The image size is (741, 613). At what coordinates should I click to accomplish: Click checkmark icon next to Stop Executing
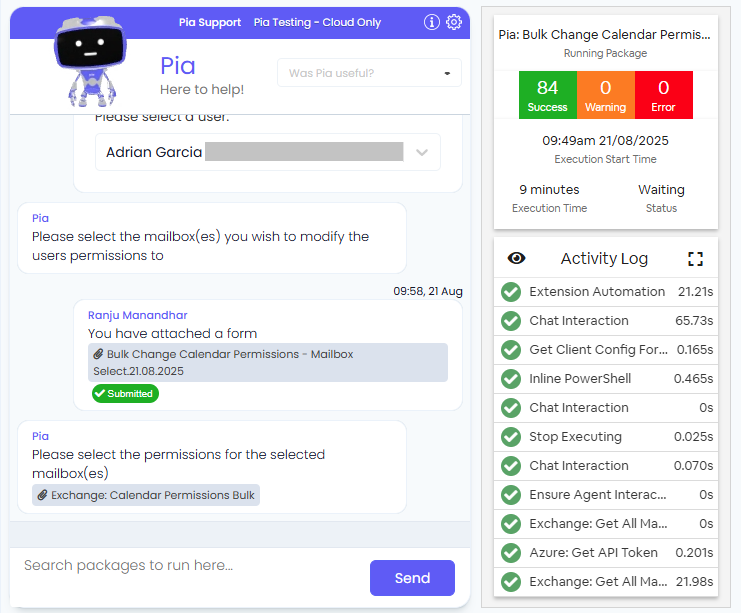point(511,437)
